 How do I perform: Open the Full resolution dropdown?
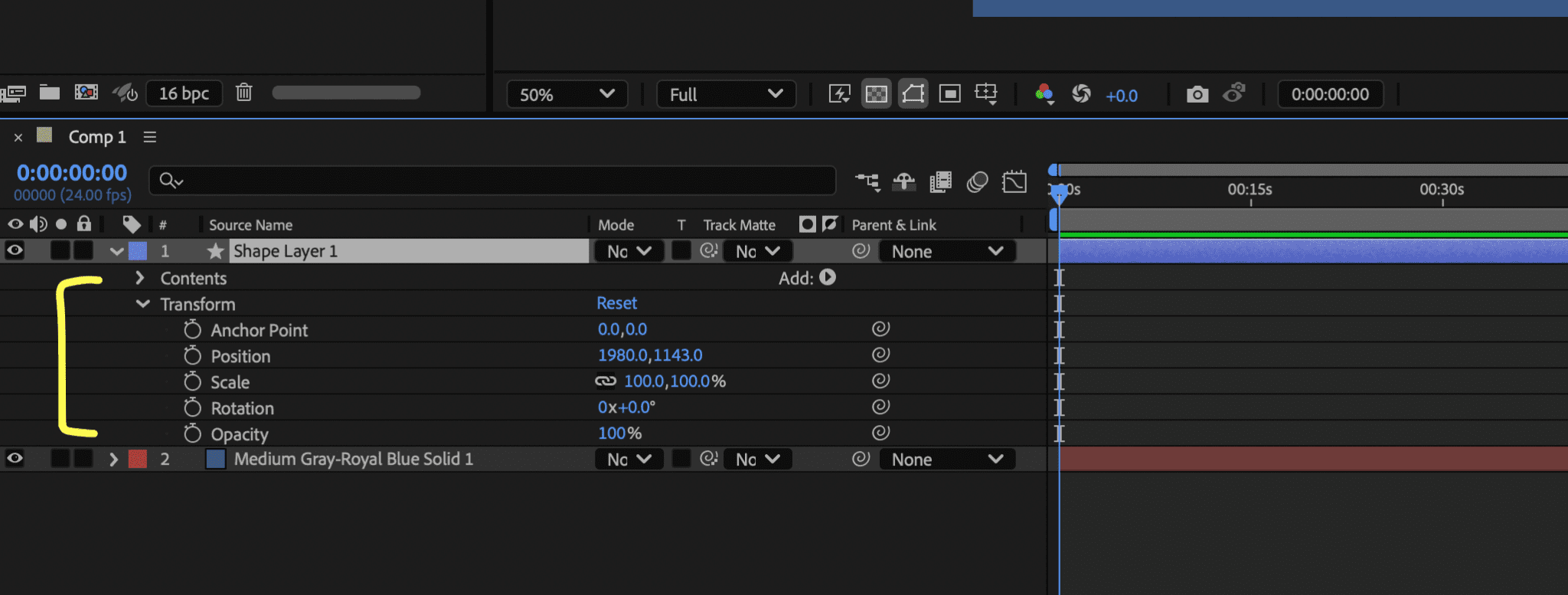pyautogui.click(x=726, y=94)
